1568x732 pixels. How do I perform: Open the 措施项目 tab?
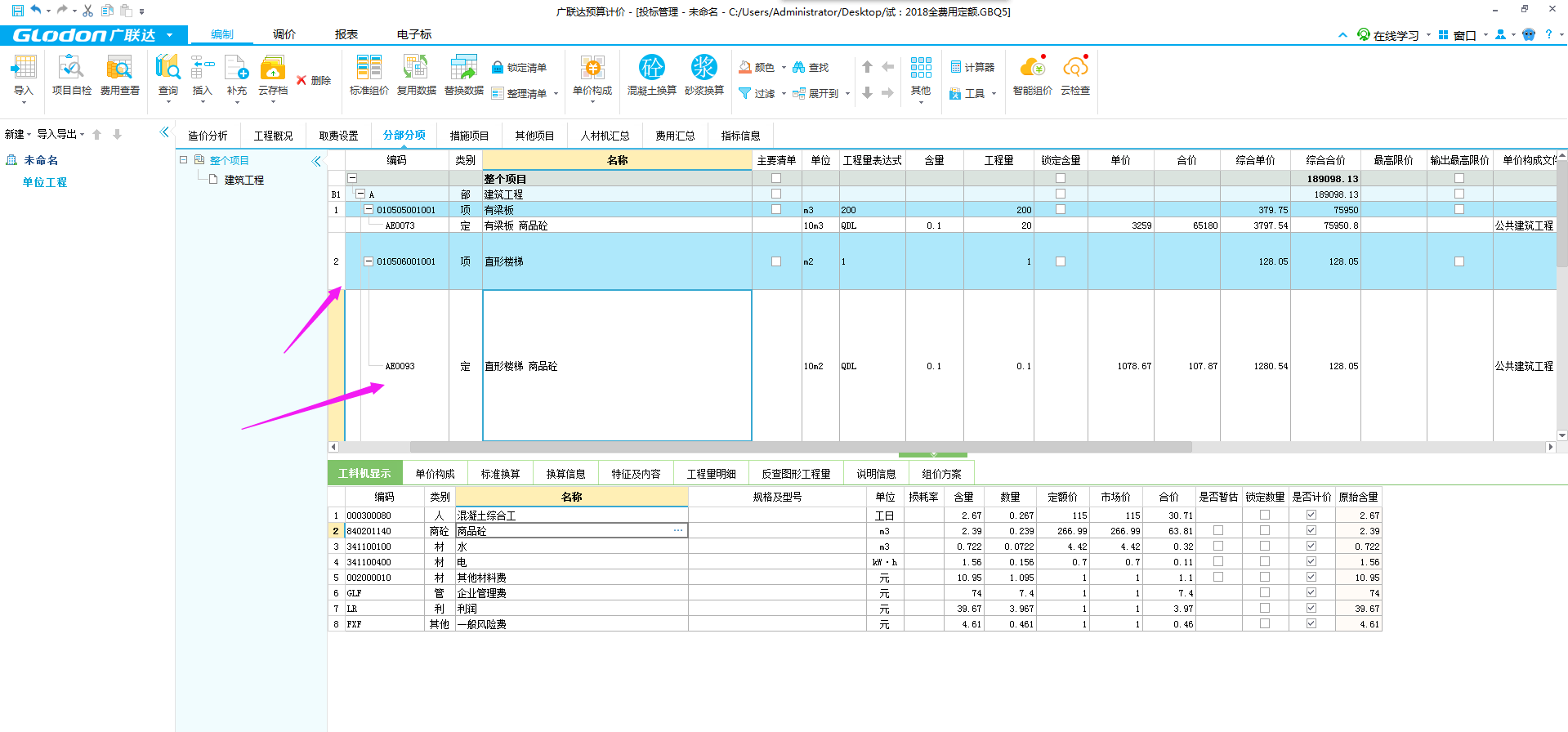pos(469,136)
